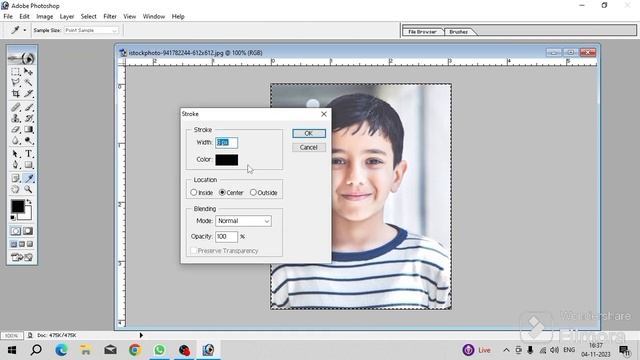The image size is (640, 360).
Task: Select the Eyedropper tool in toolbox
Action: [28, 178]
